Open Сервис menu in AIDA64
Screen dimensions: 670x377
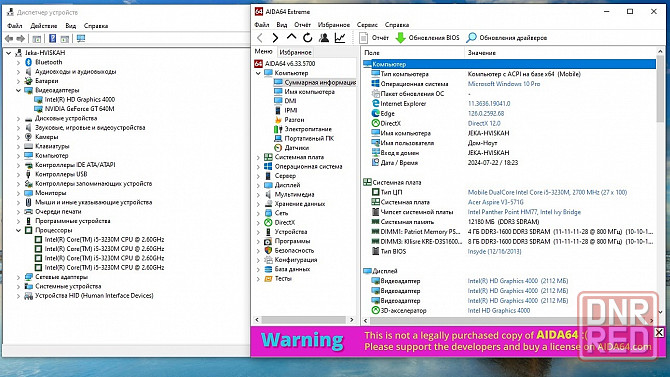[x=367, y=25]
